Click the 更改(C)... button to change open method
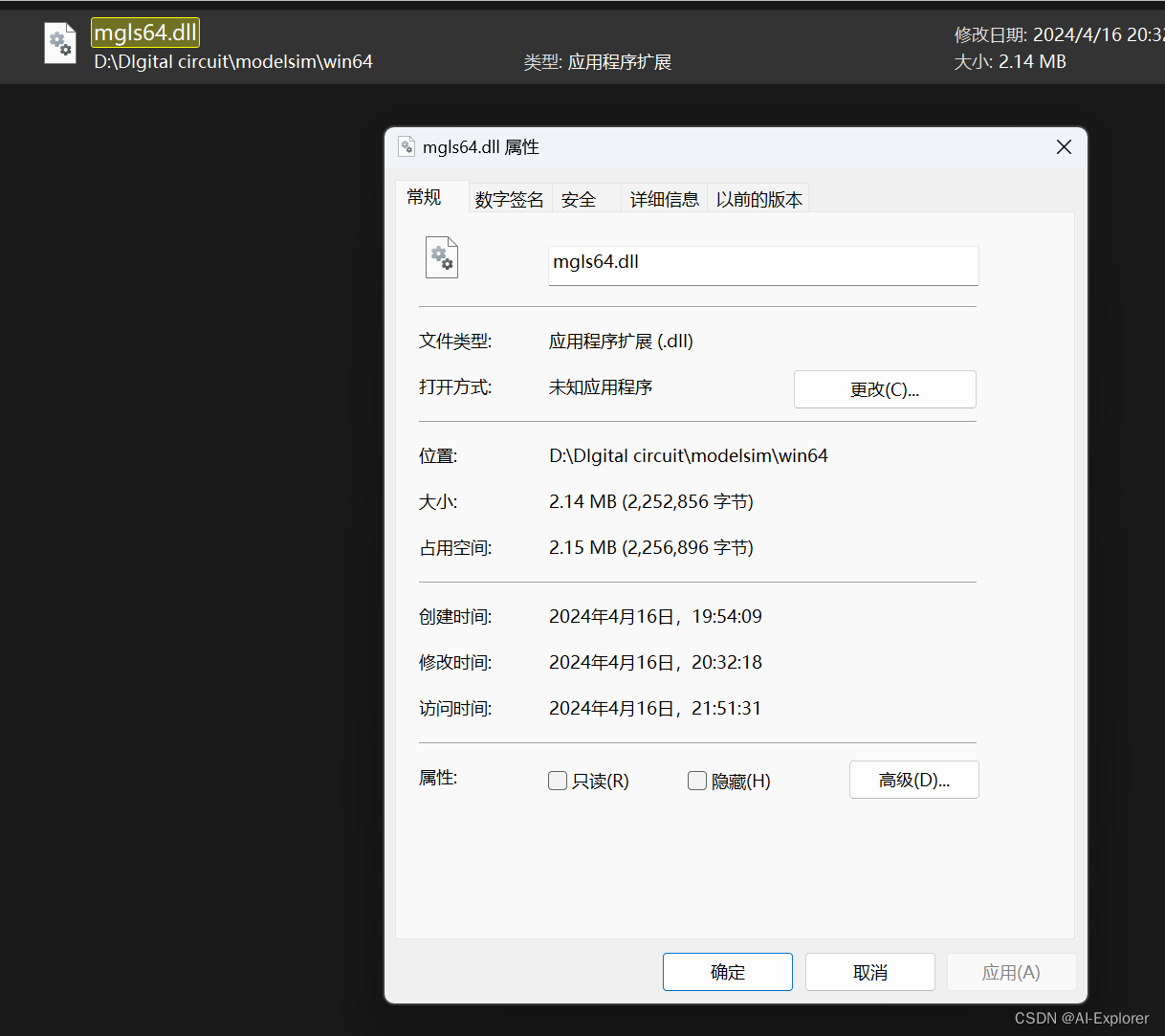 tap(884, 388)
